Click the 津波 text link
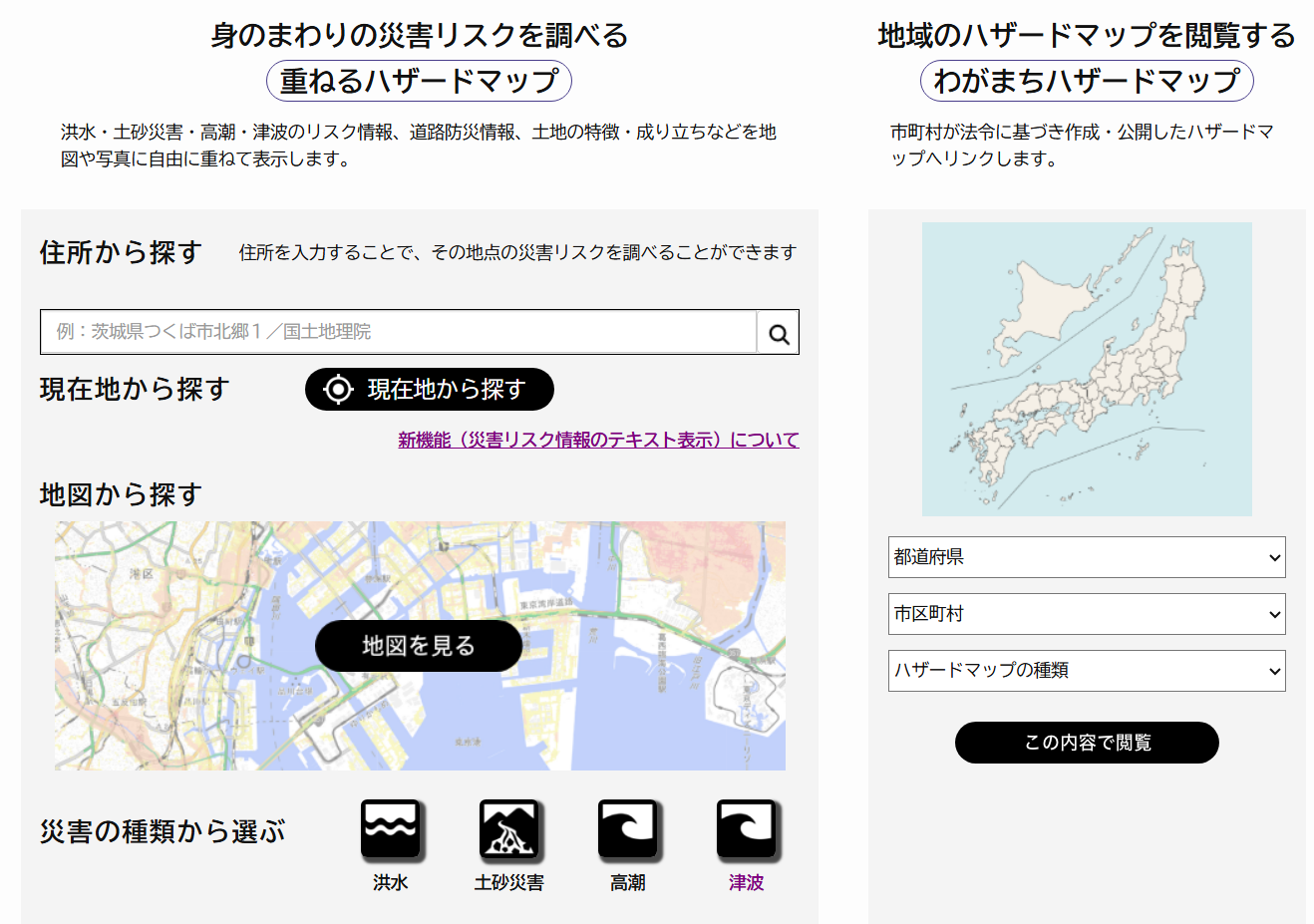 [747, 882]
